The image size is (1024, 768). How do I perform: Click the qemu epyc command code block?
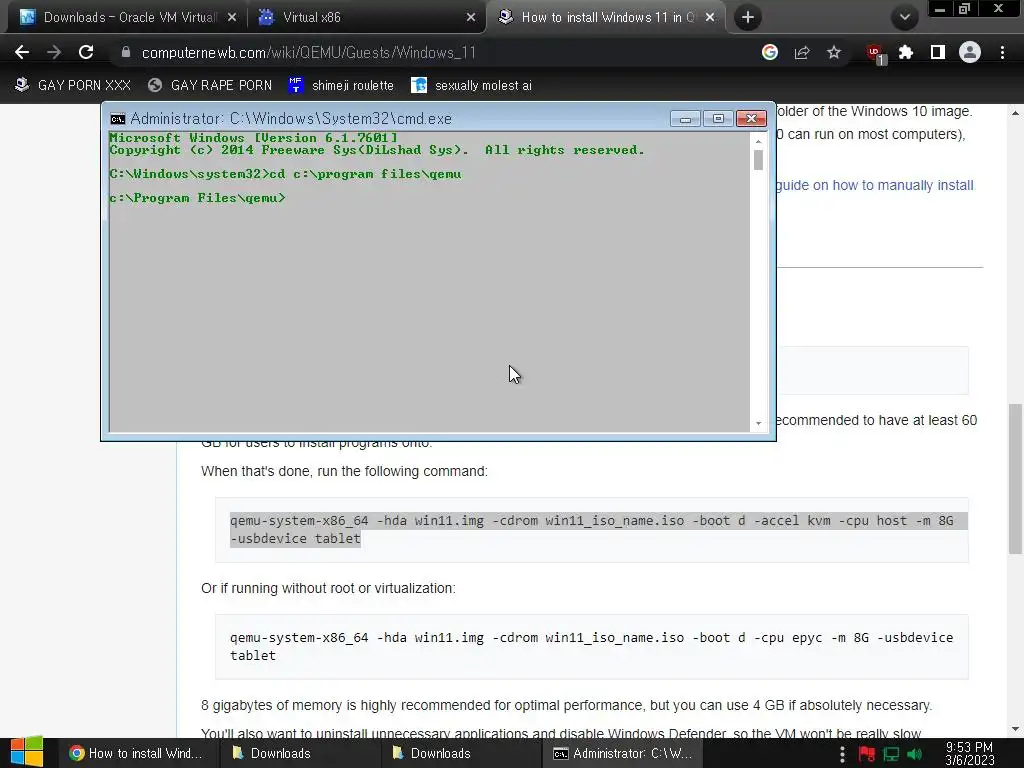tap(592, 647)
